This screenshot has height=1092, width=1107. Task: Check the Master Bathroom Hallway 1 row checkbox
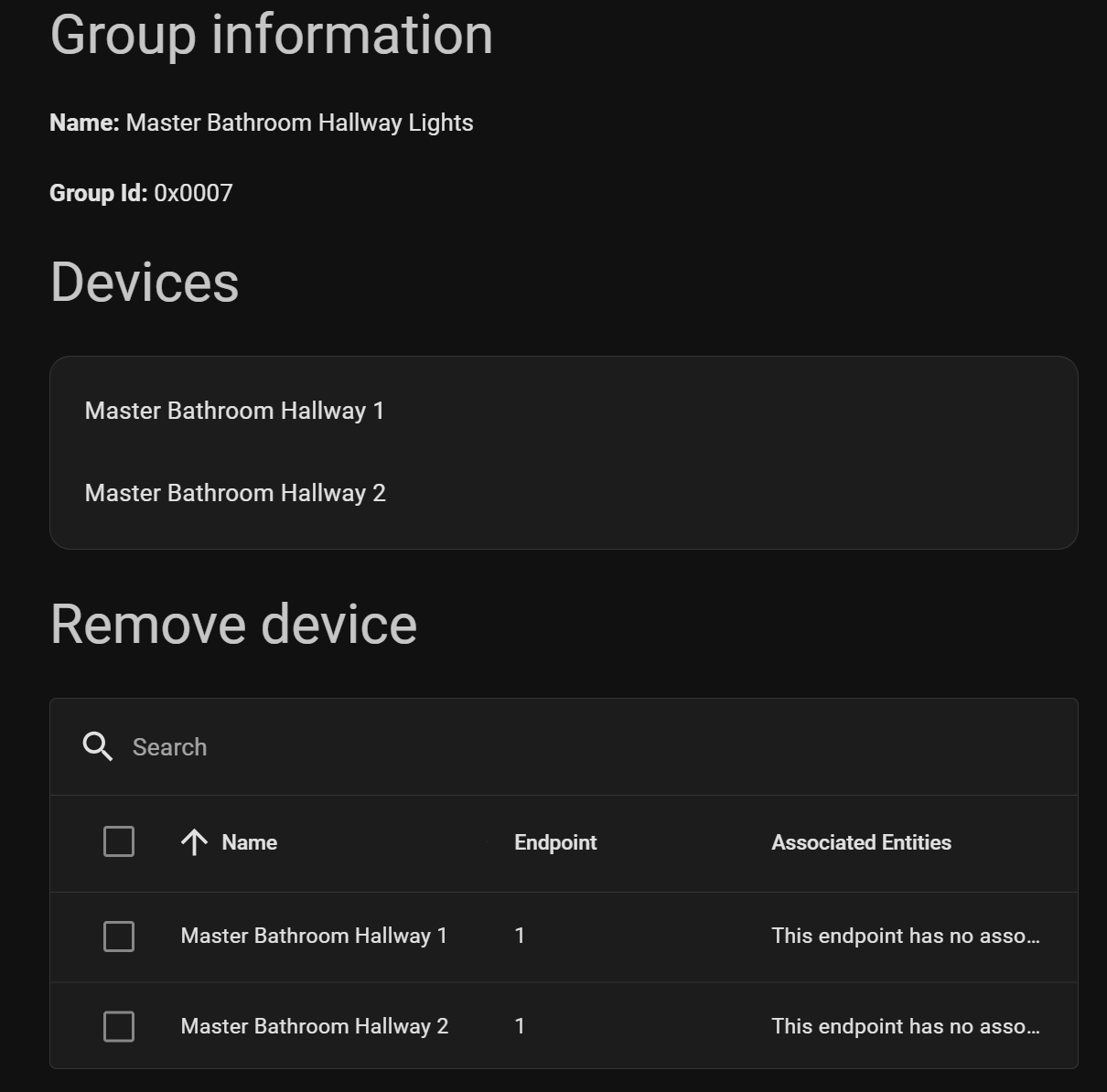(x=119, y=936)
